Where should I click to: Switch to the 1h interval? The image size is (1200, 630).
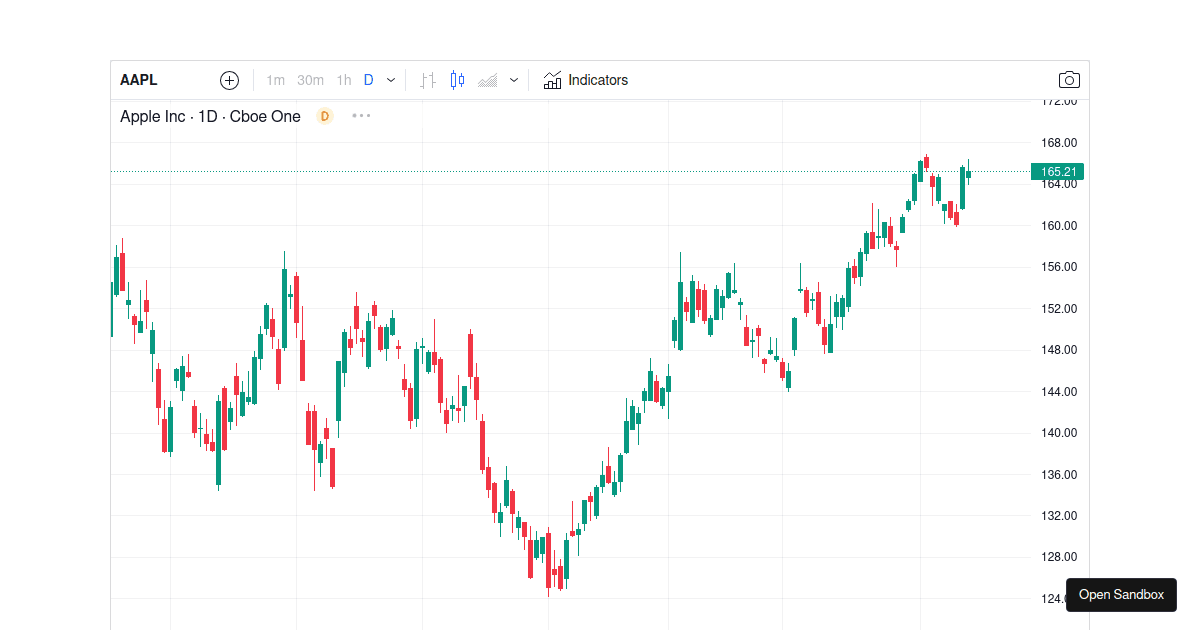tap(344, 80)
